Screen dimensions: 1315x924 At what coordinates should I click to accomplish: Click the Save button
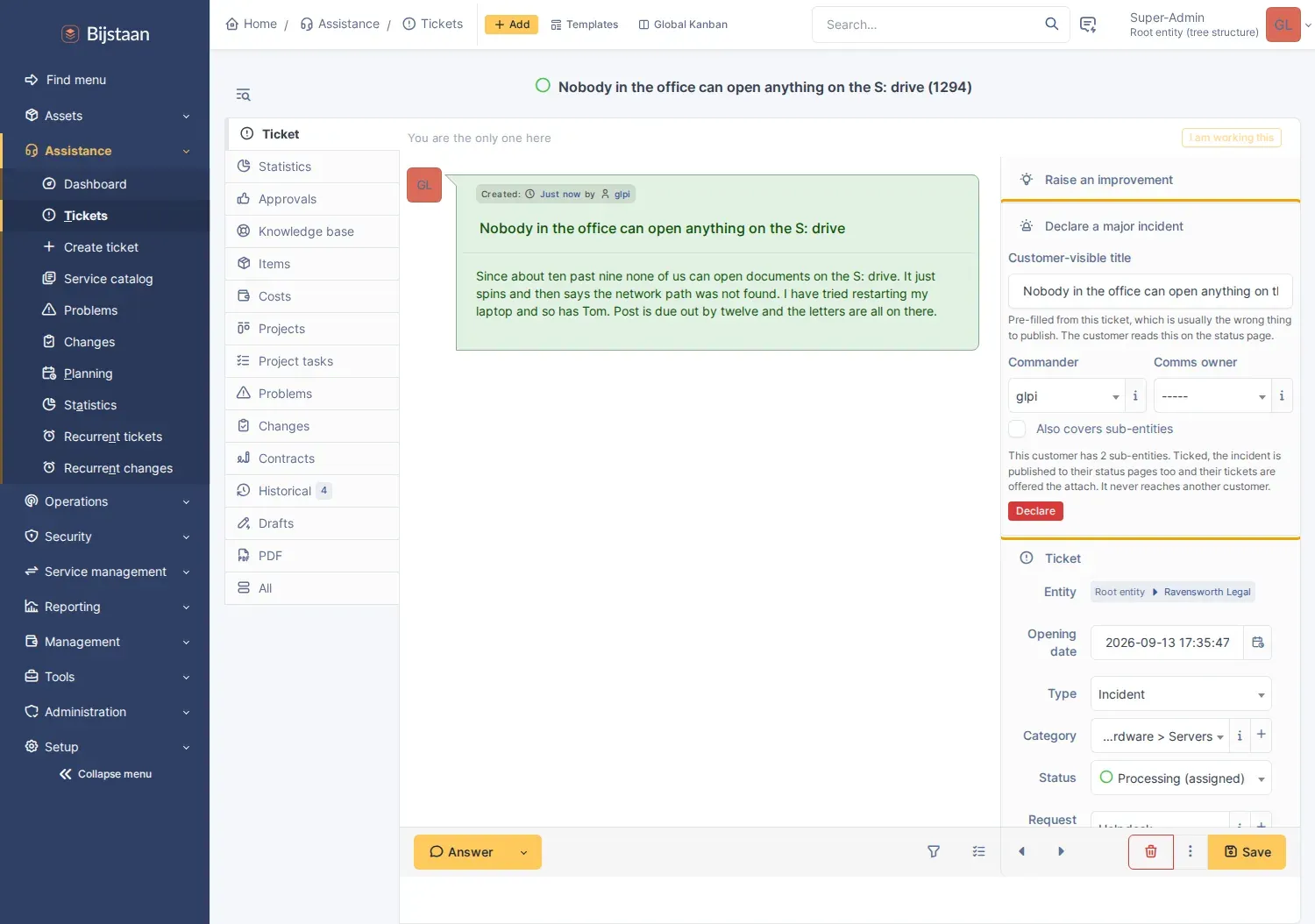coord(1247,852)
